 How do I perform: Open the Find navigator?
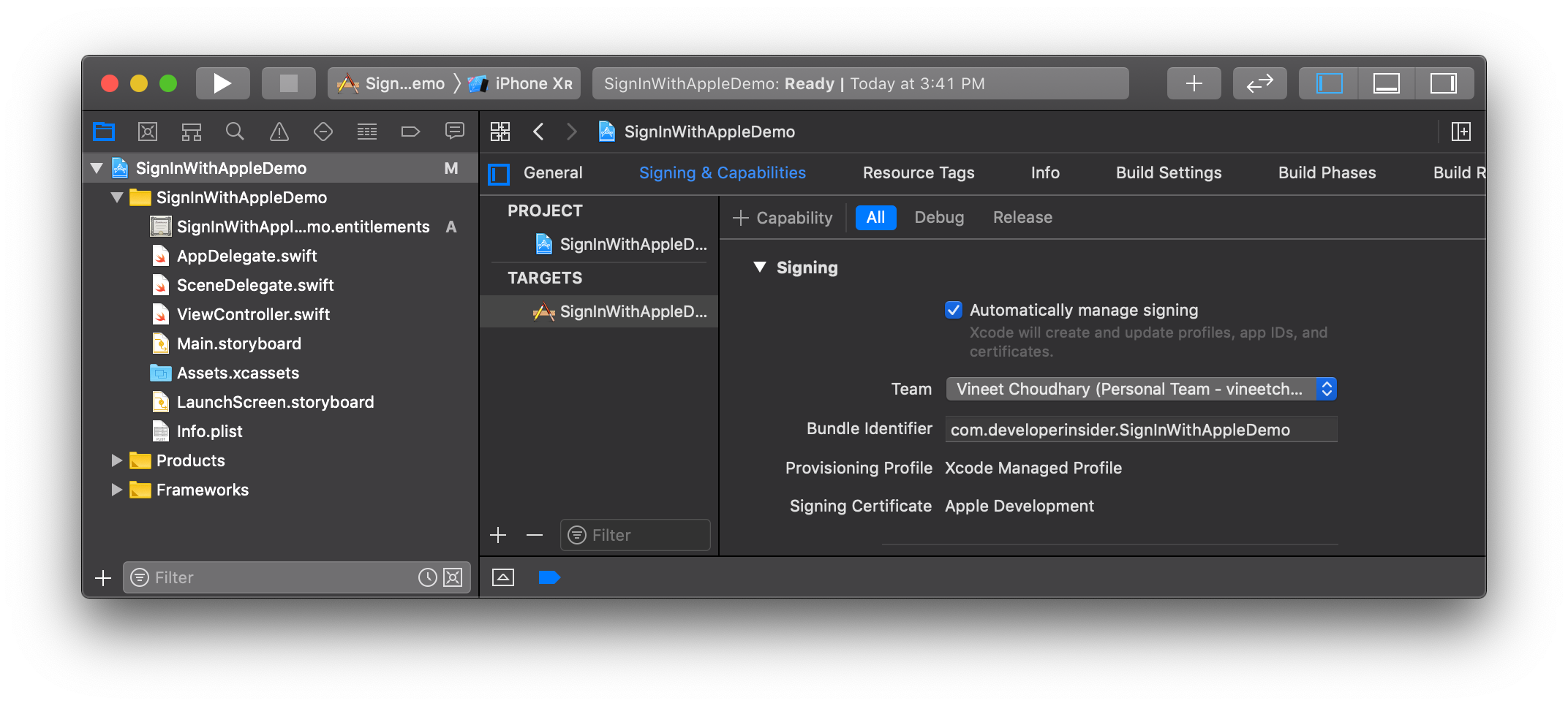(235, 132)
